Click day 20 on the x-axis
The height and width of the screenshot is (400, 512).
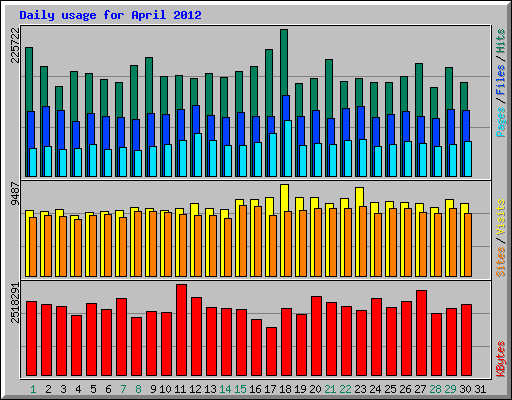coord(315,389)
